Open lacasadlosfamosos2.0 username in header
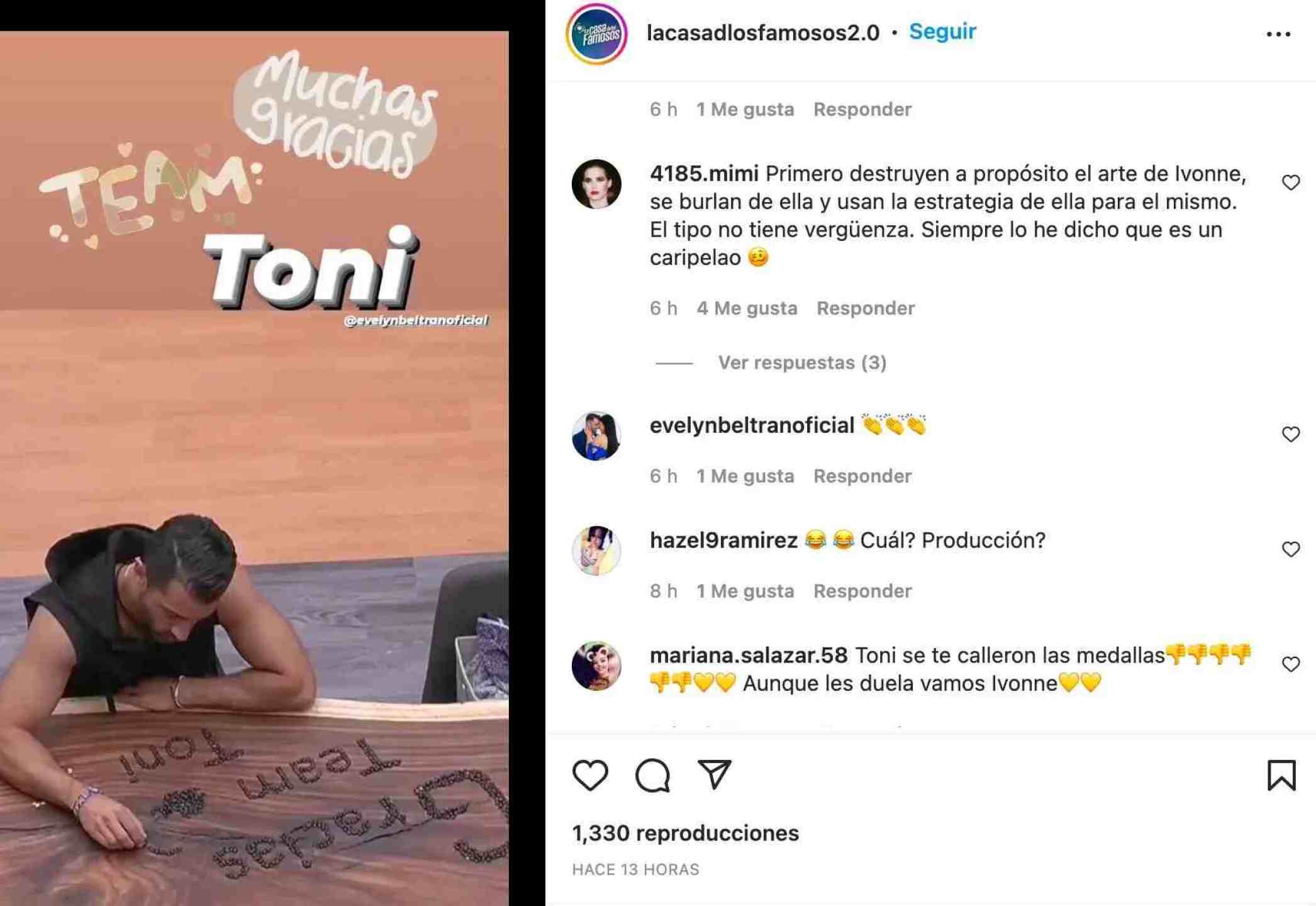 point(763,33)
